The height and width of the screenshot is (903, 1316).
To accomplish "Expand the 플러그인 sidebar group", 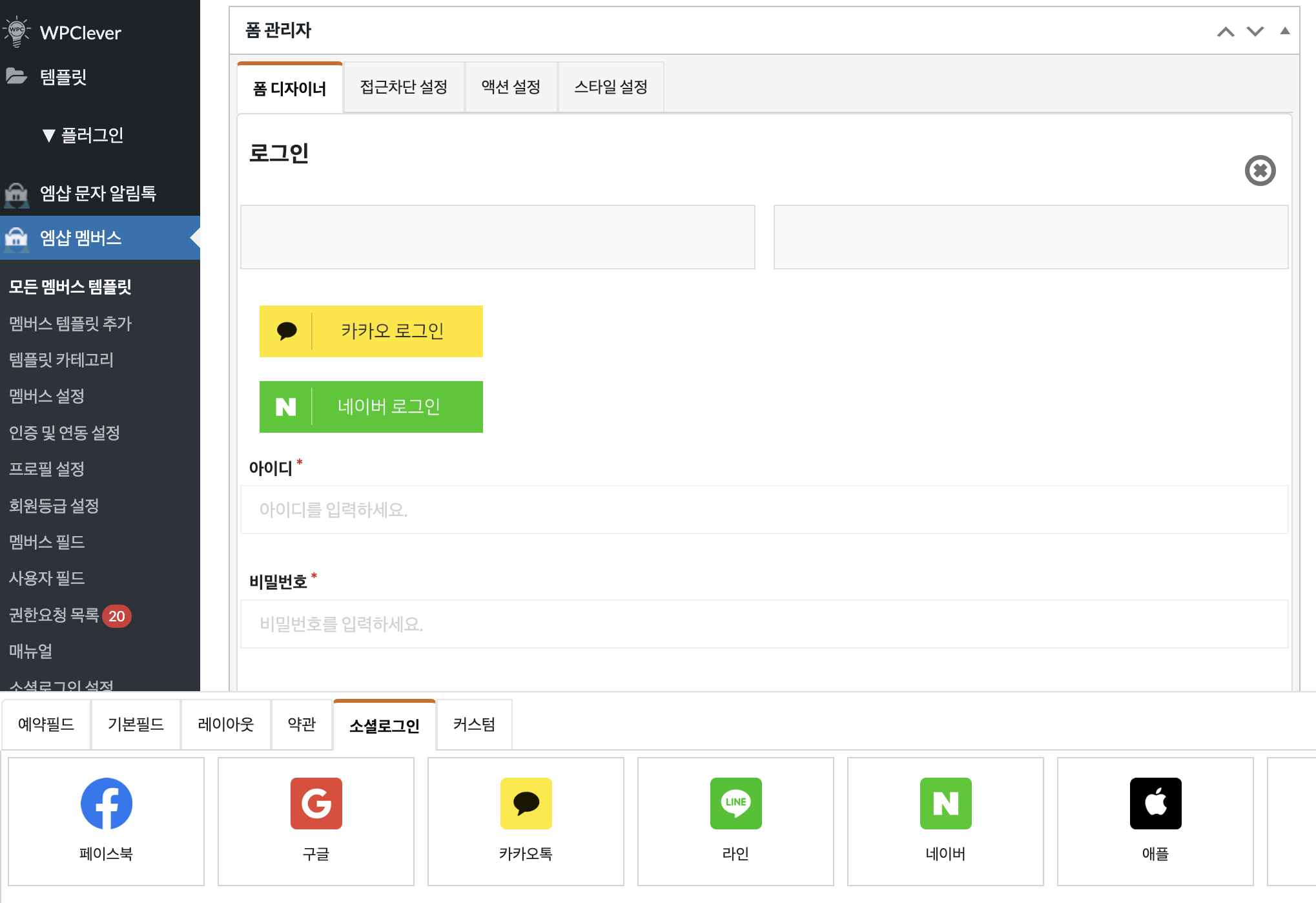I will tap(83, 135).
